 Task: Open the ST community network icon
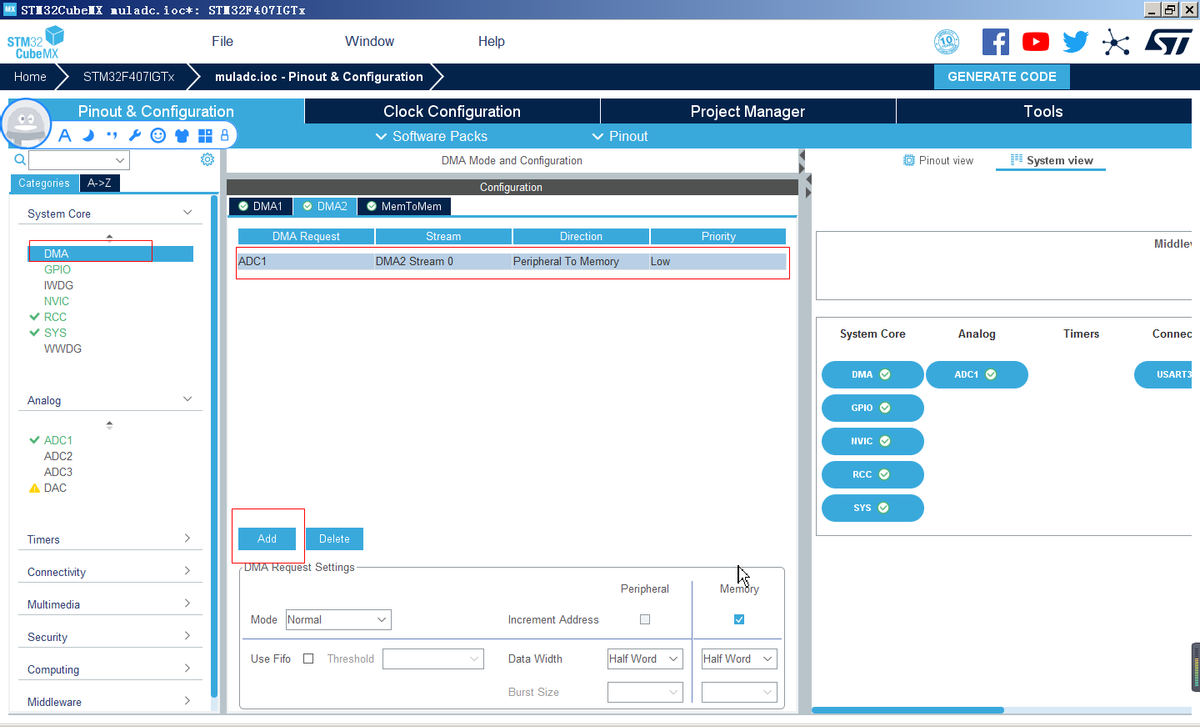(x=1115, y=42)
